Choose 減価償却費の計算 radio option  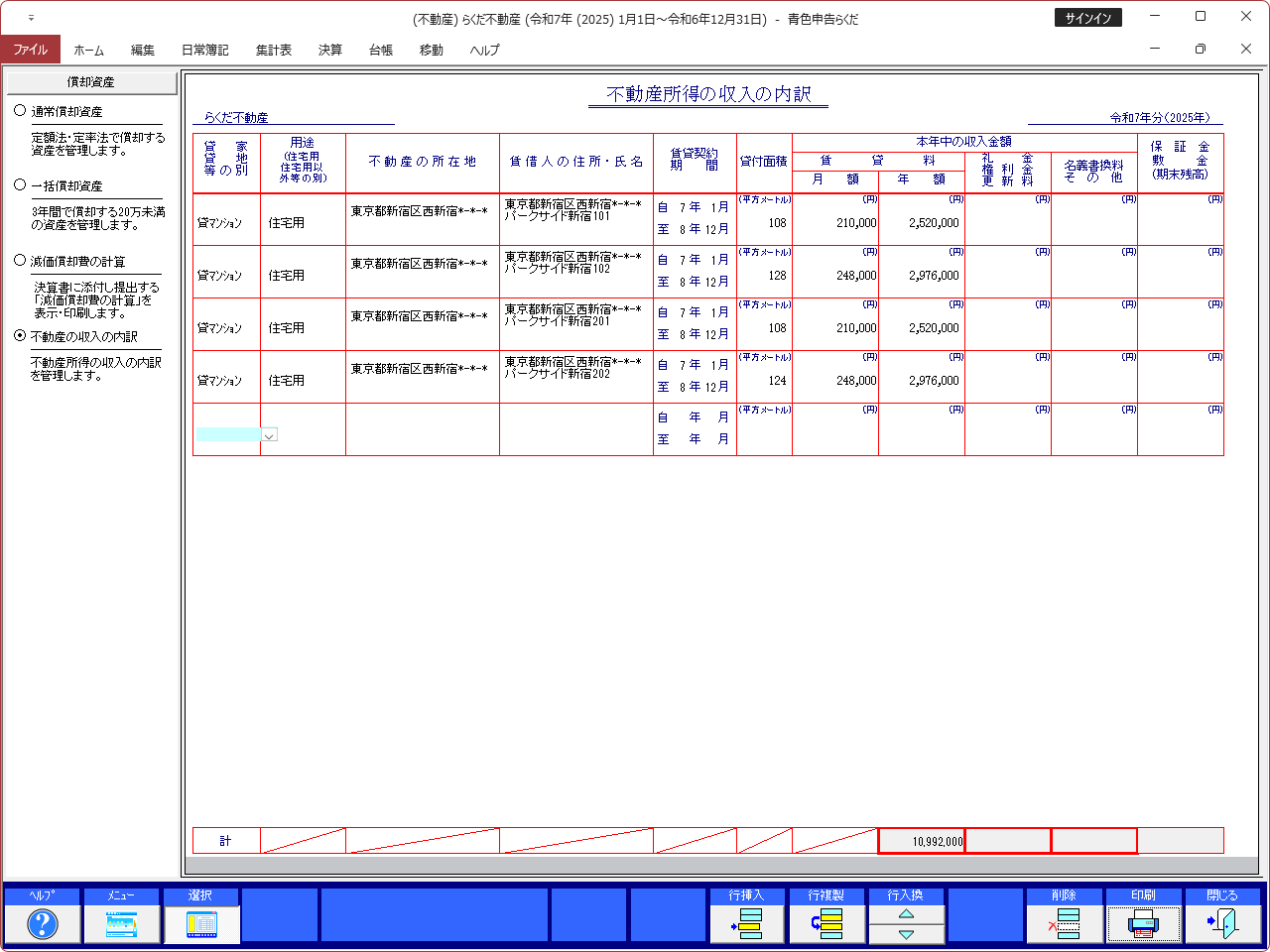[x=20, y=261]
